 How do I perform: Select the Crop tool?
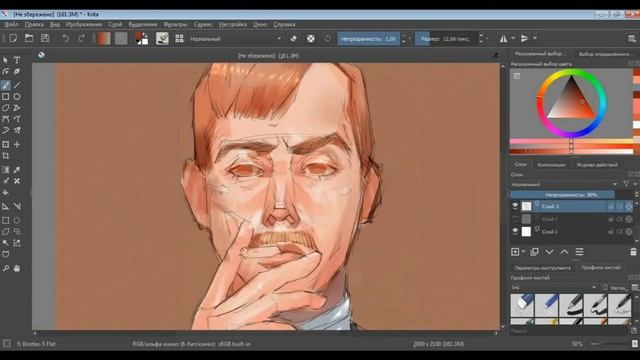5,156
